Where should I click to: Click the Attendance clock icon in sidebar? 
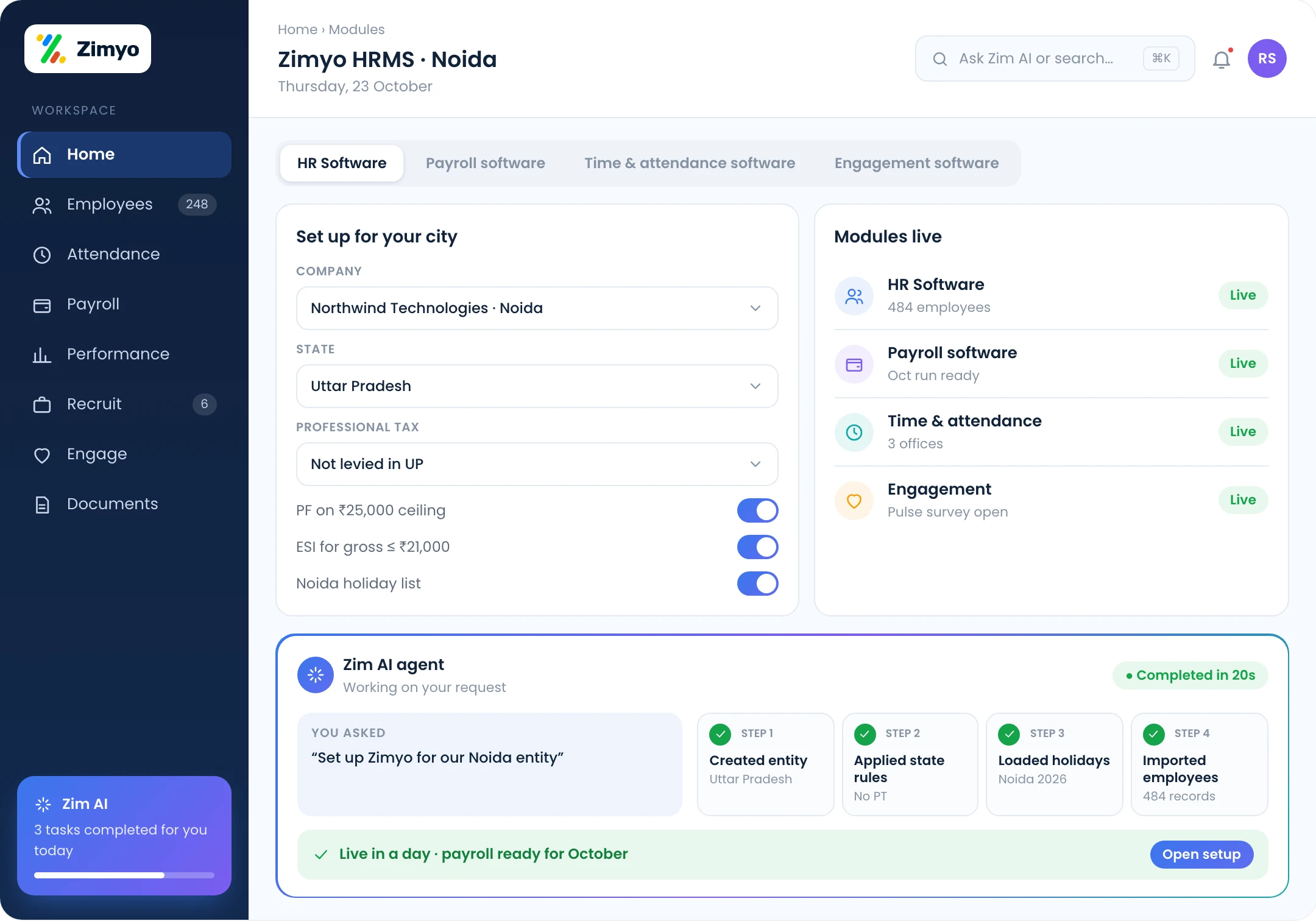click(x=42, y=255)
